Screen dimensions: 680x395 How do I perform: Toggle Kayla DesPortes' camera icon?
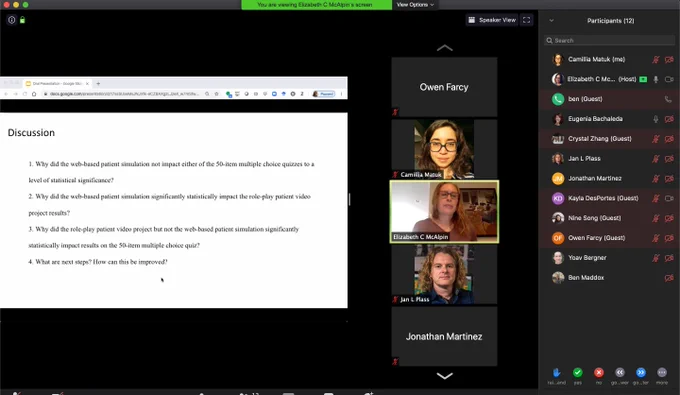click(x=669, y=198)
